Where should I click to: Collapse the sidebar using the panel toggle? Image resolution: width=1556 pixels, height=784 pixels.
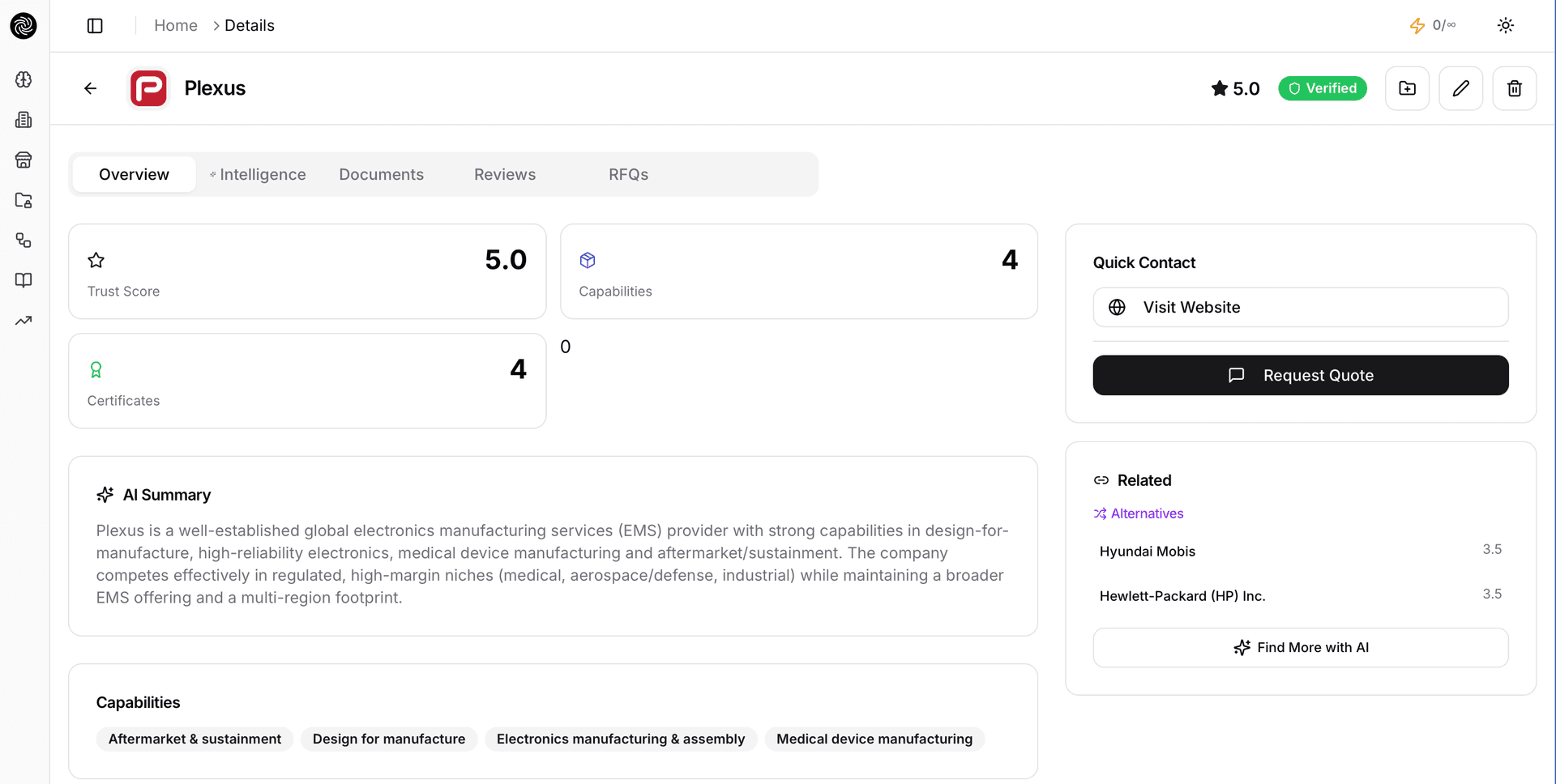94,25
